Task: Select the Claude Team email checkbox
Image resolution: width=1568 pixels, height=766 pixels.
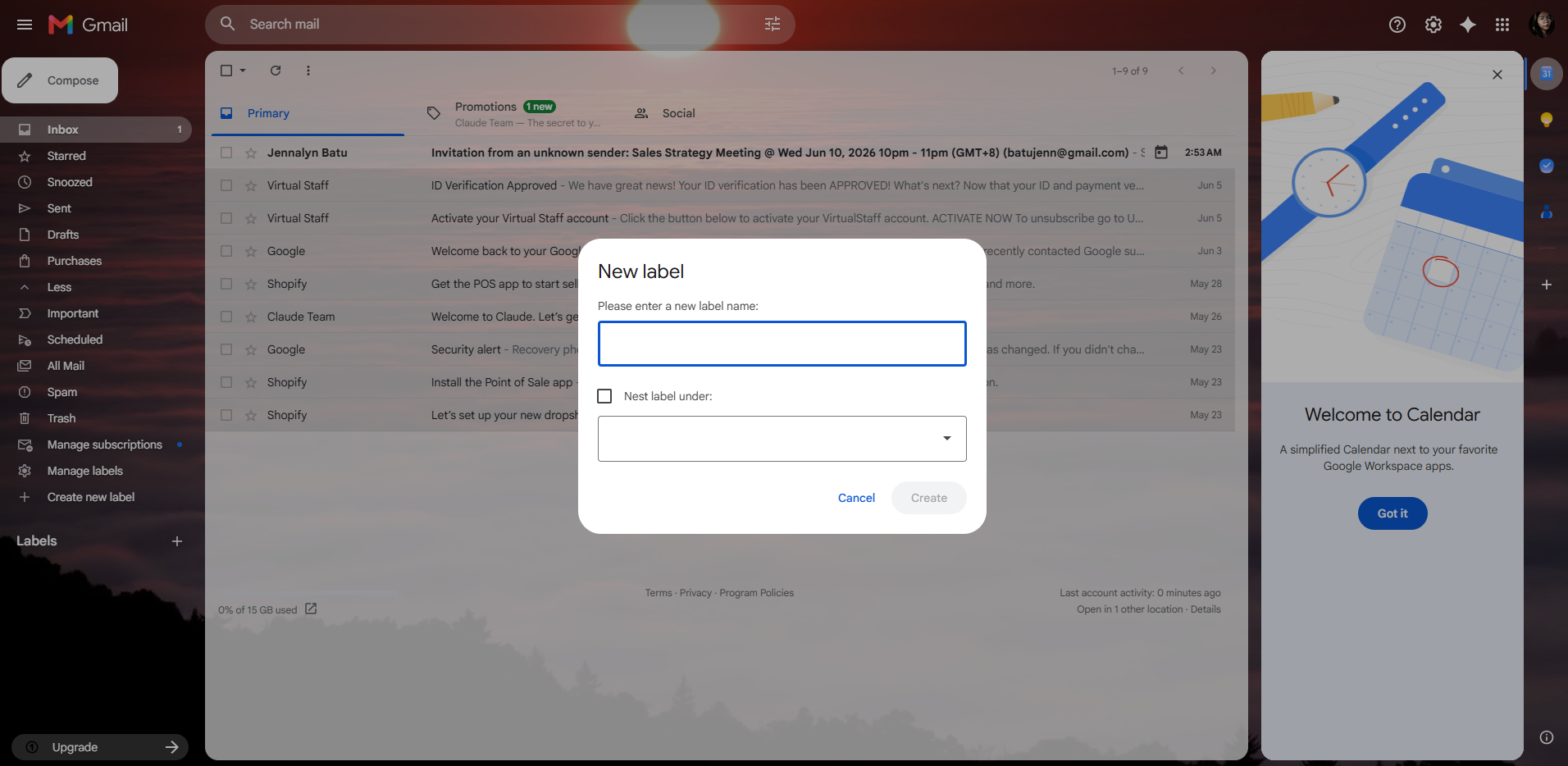Action: click(226, 317)
